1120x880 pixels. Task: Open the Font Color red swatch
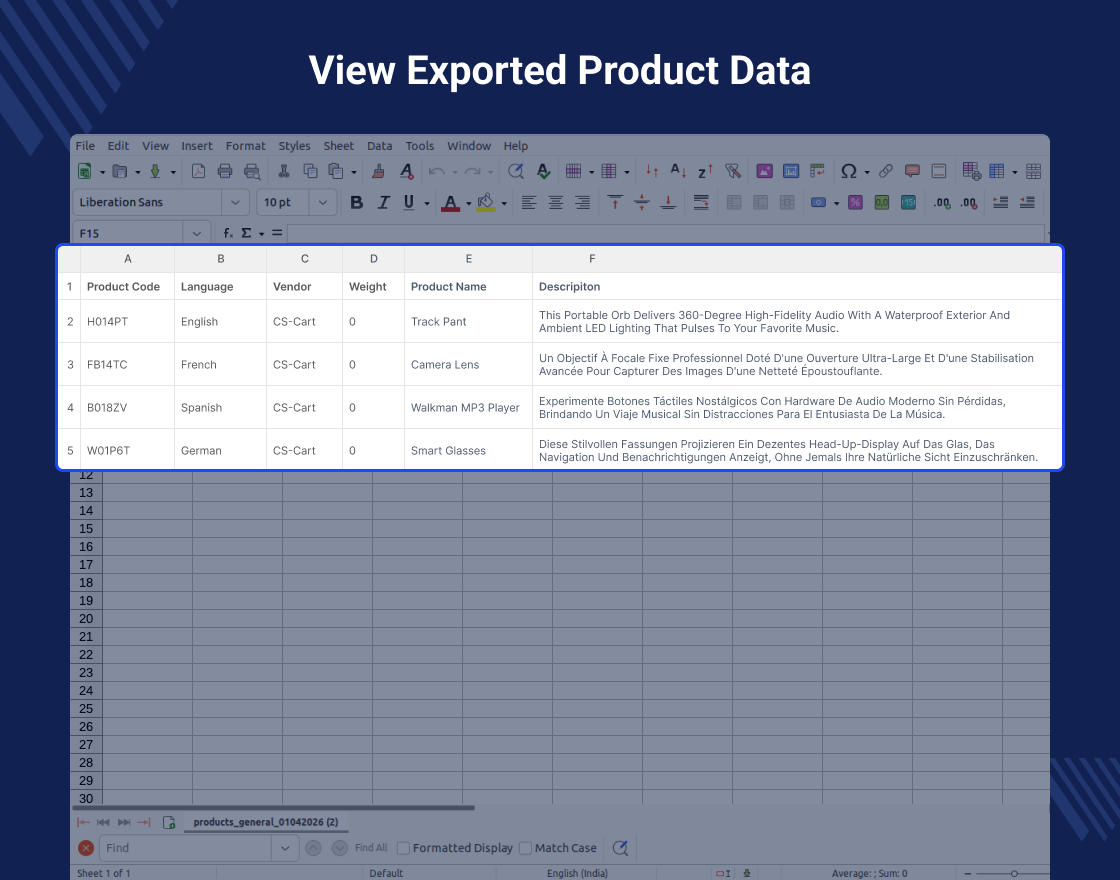450,204
